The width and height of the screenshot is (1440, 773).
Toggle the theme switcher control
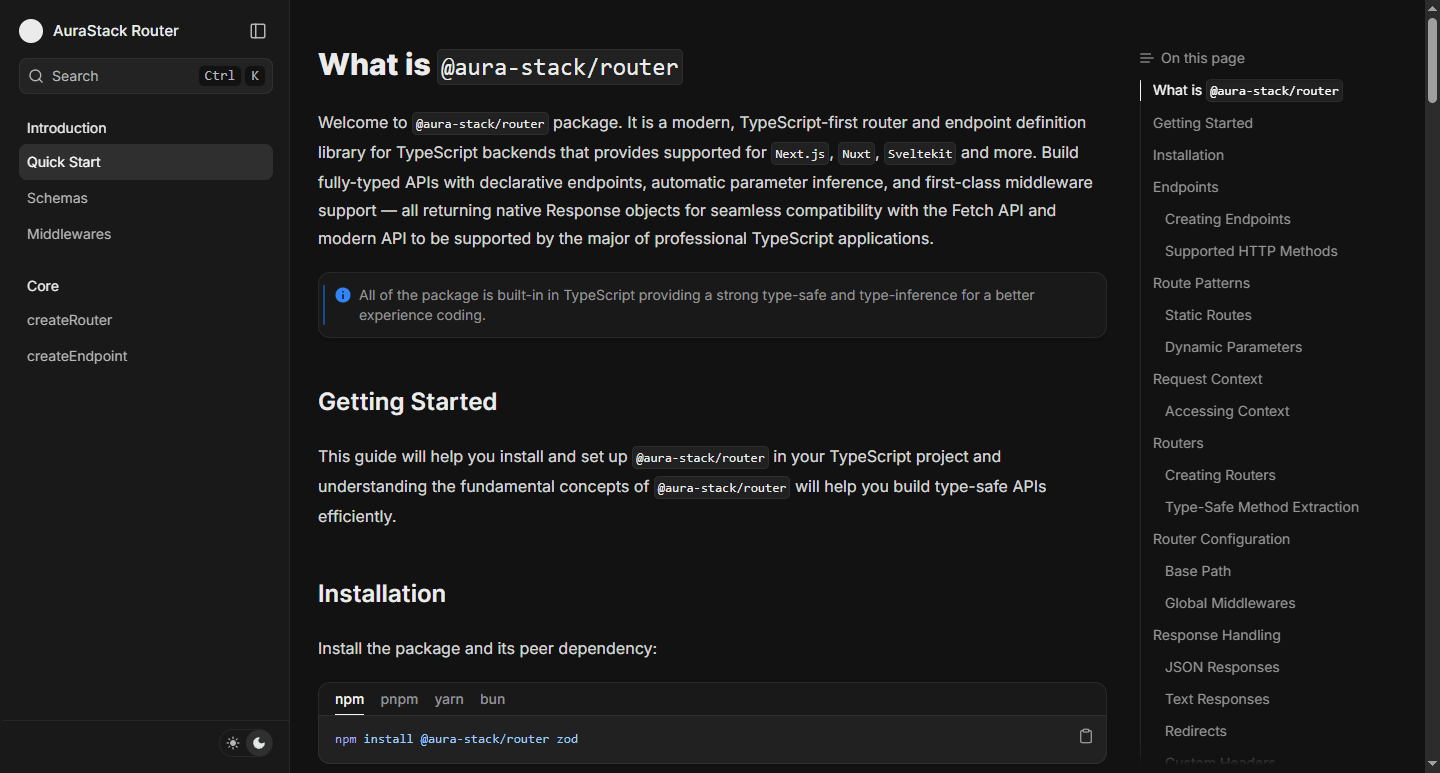[x=246, y=743]
